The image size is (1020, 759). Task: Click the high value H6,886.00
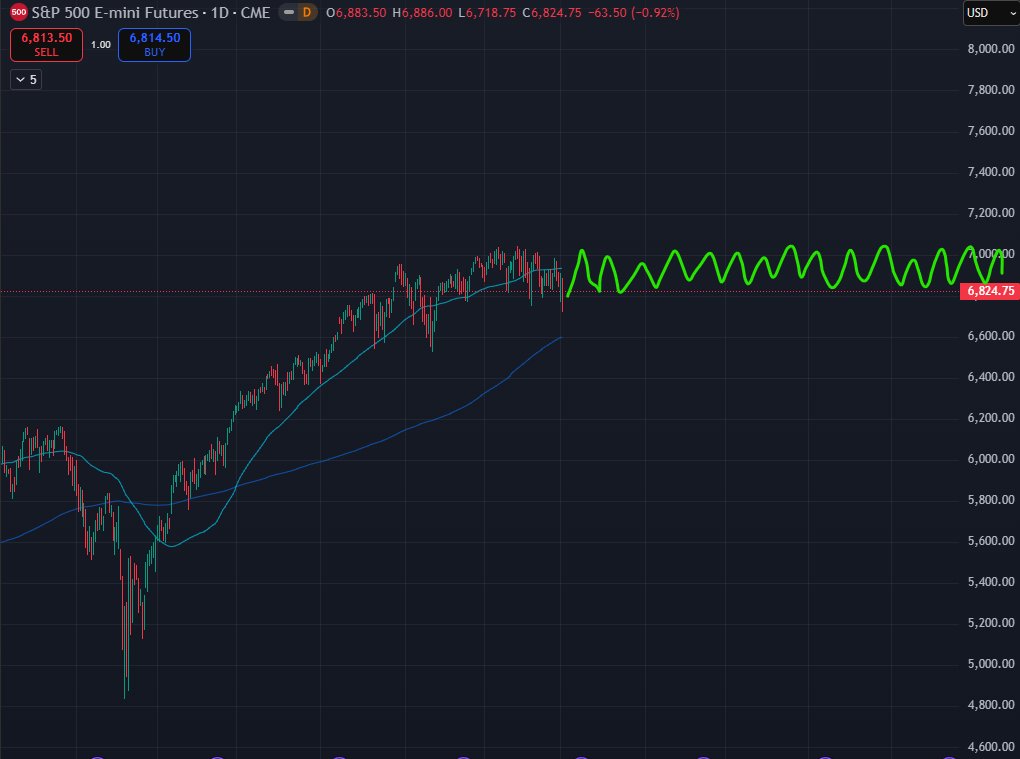[422, 13]
